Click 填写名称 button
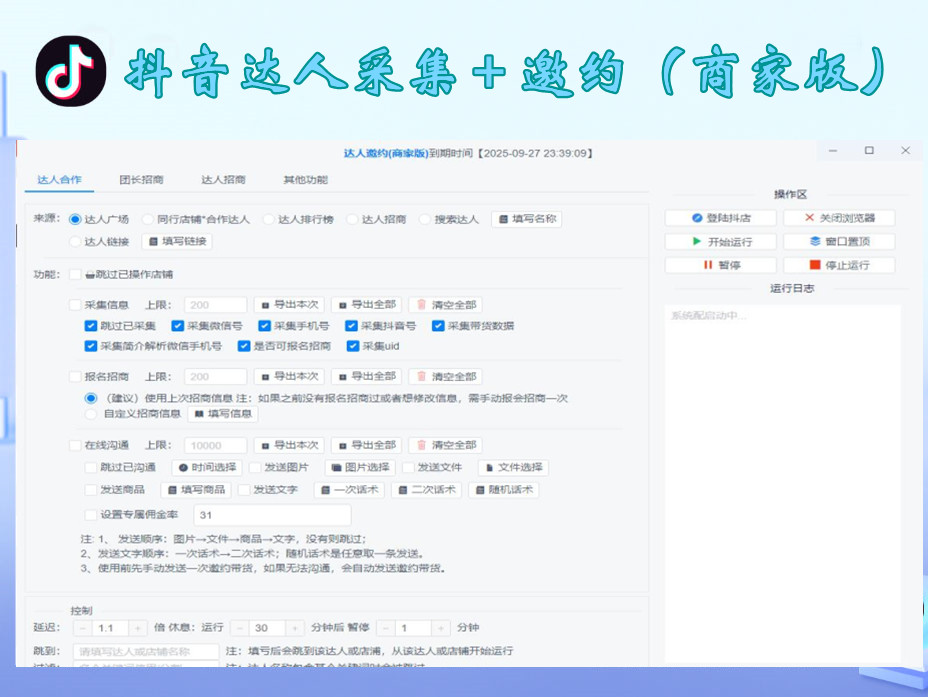Viewport: 928px width, 697px height. (x=527, y=219)
